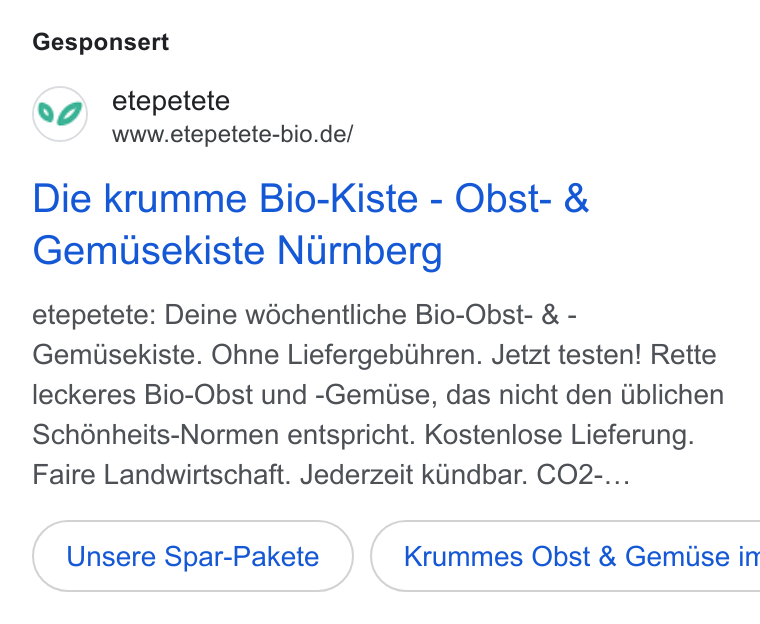This screenshot has width=760, height=624.
Task: Click "Schönheits-Normen entspricht" in the description
Action: [x=224, y=434]
